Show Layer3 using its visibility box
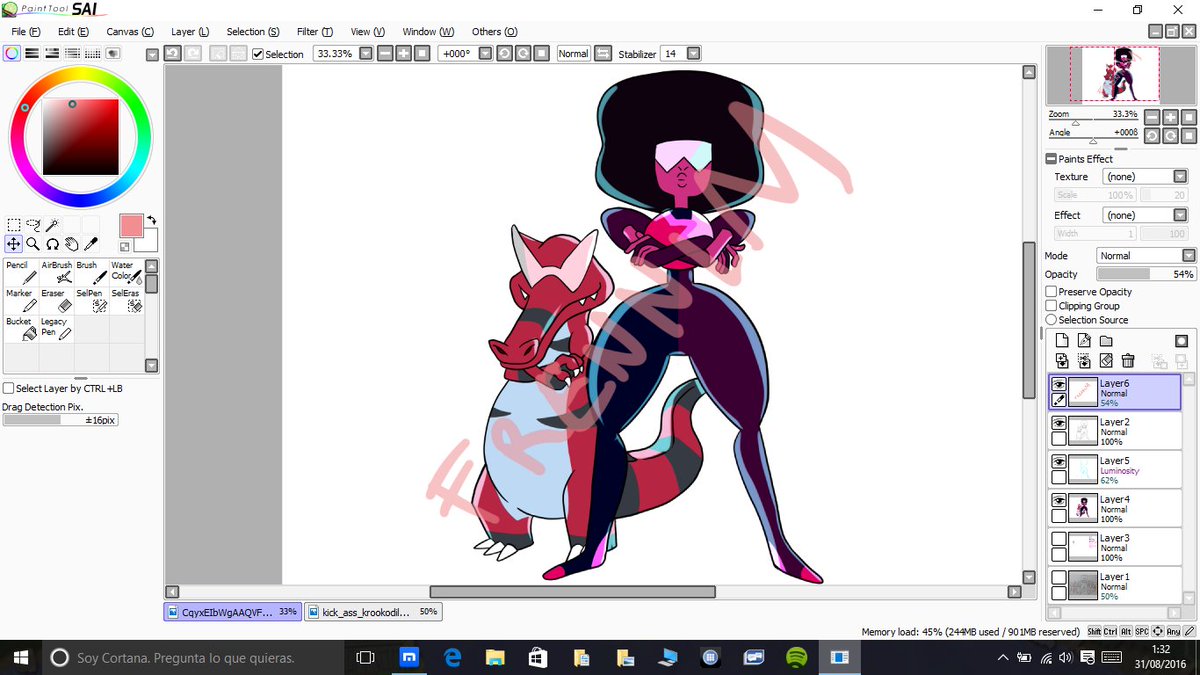This screenshot has height=675, width=1200. (x=1058, y=539)
